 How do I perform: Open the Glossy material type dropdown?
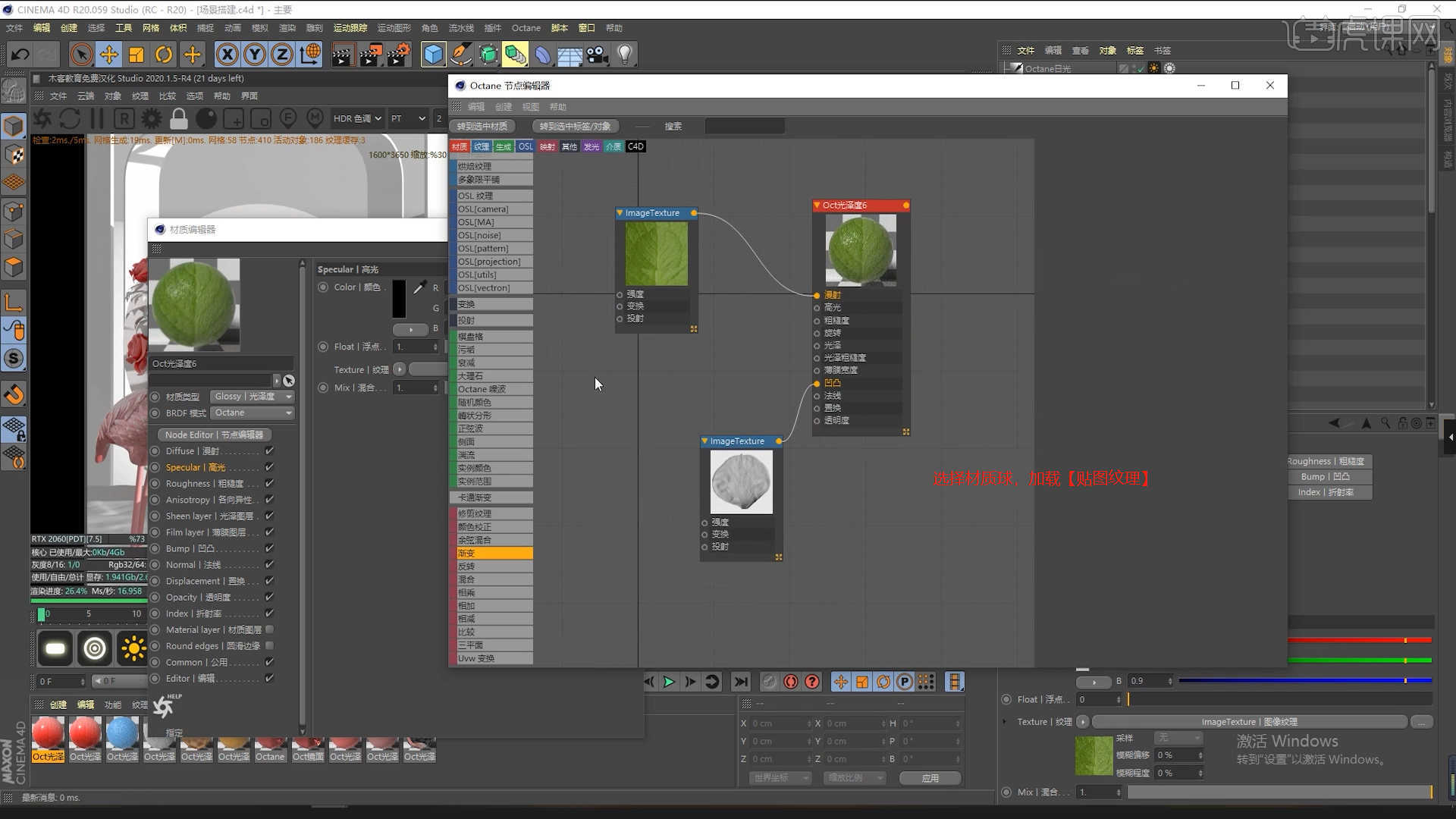[x=252, y=397]
